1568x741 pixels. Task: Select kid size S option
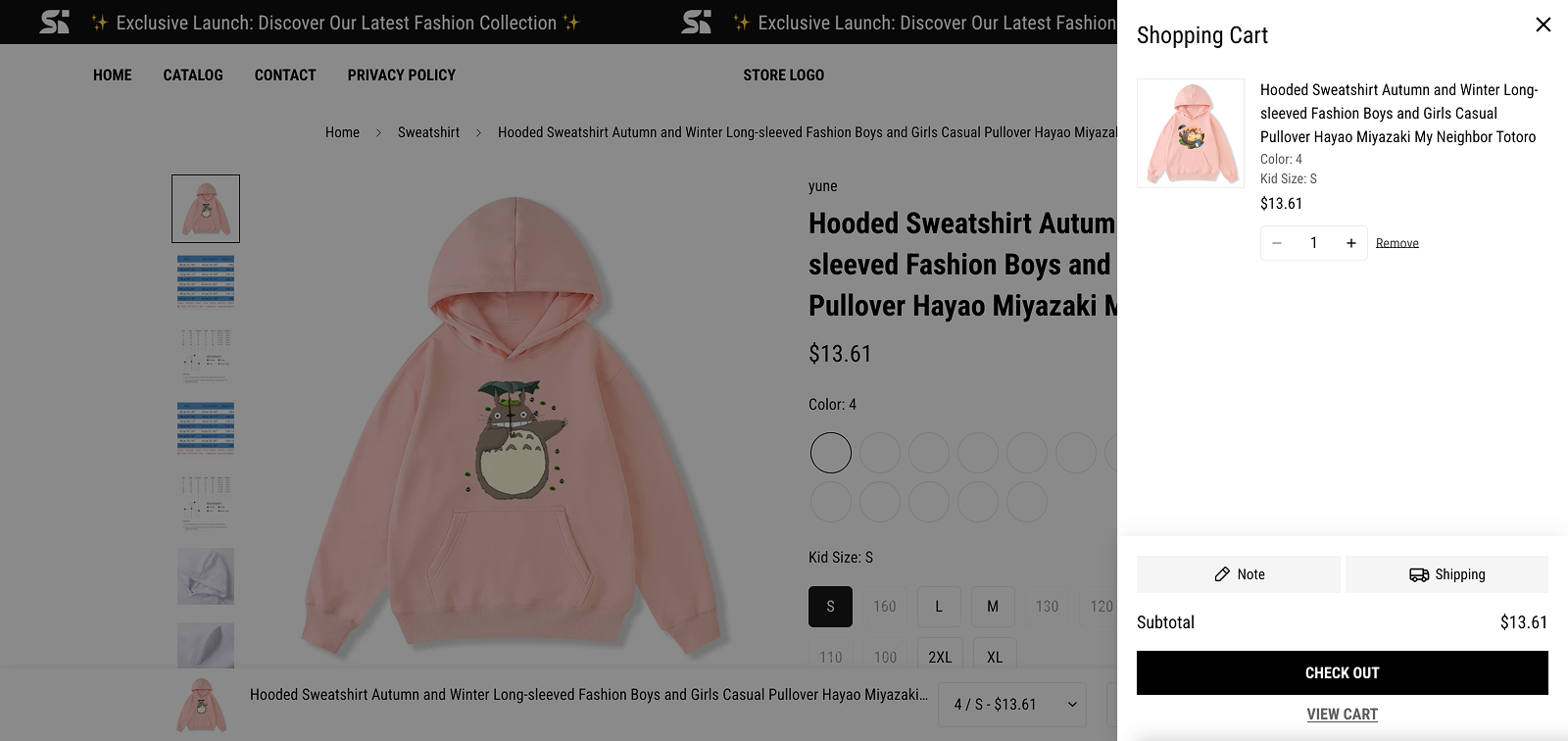[x=830, y=607]
